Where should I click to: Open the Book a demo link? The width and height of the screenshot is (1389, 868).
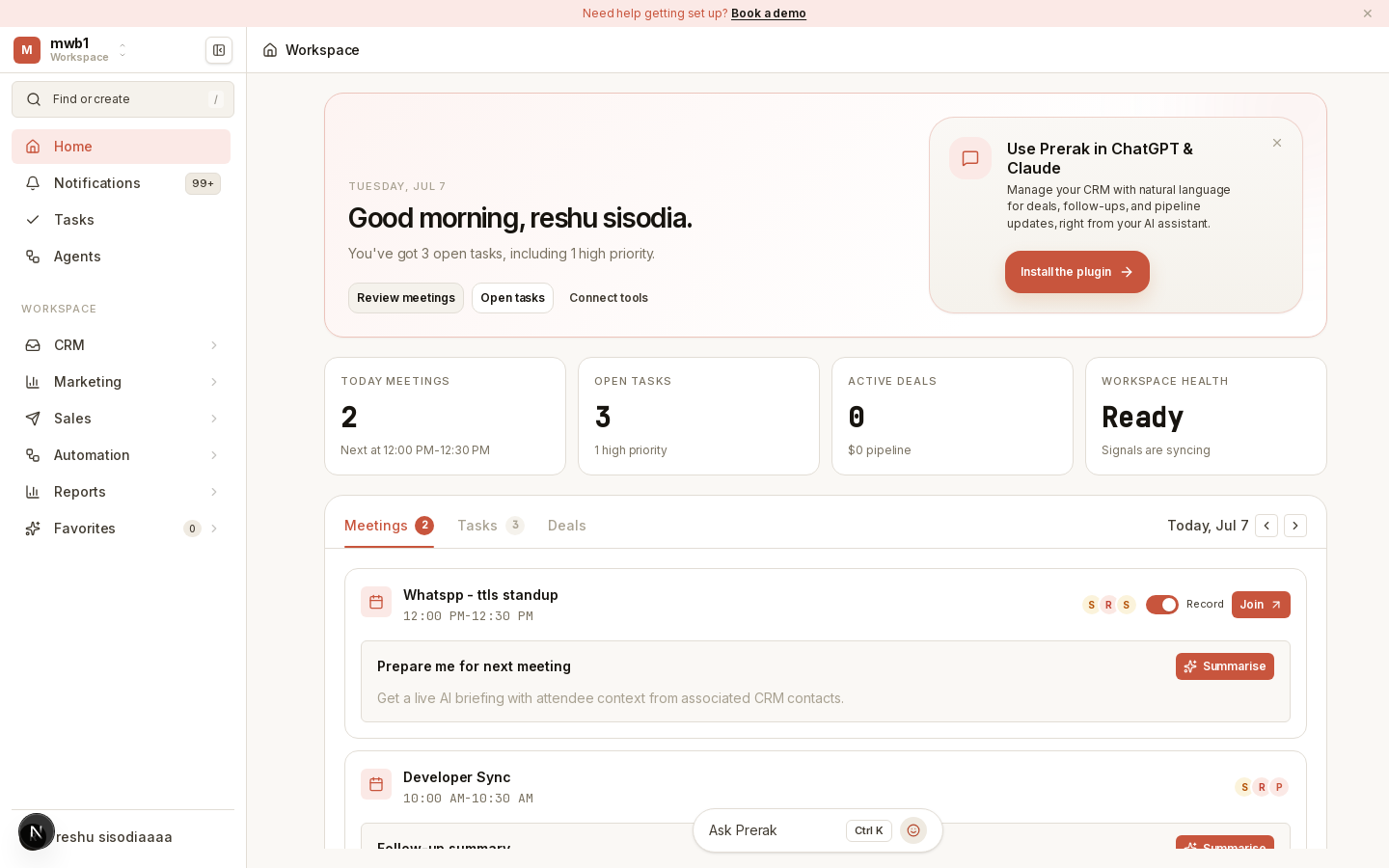(769, 14)
